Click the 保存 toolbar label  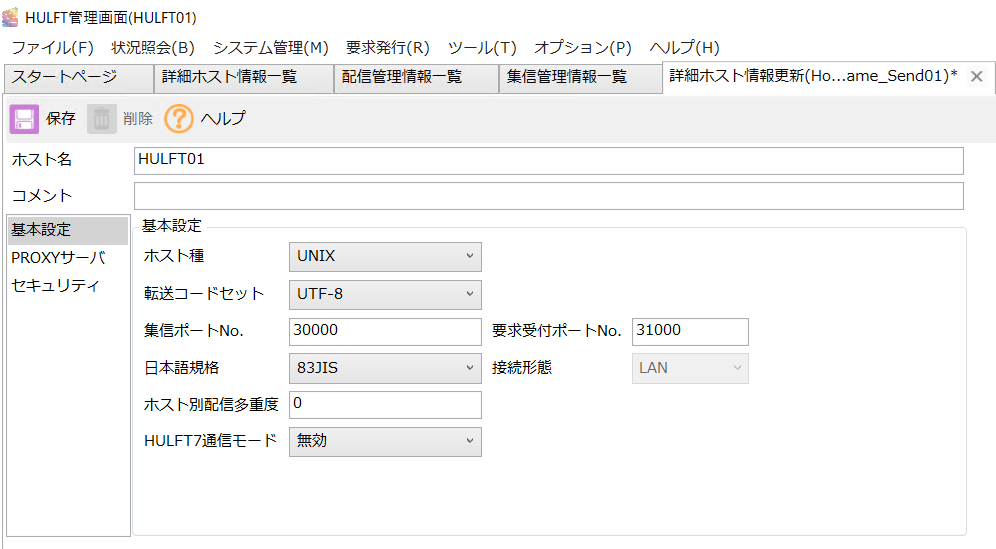tap(61, 119)
